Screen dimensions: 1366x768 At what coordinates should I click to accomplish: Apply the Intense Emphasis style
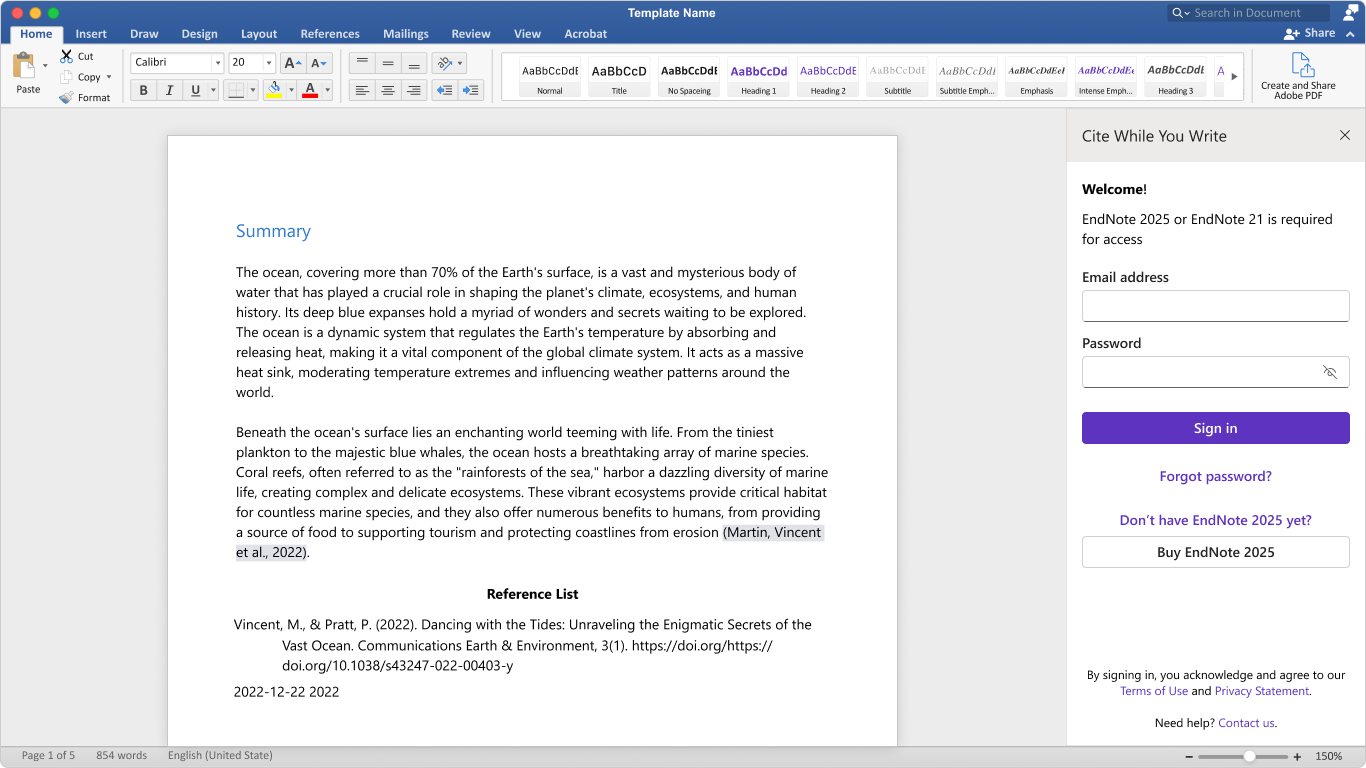[x=1106, y=77]
